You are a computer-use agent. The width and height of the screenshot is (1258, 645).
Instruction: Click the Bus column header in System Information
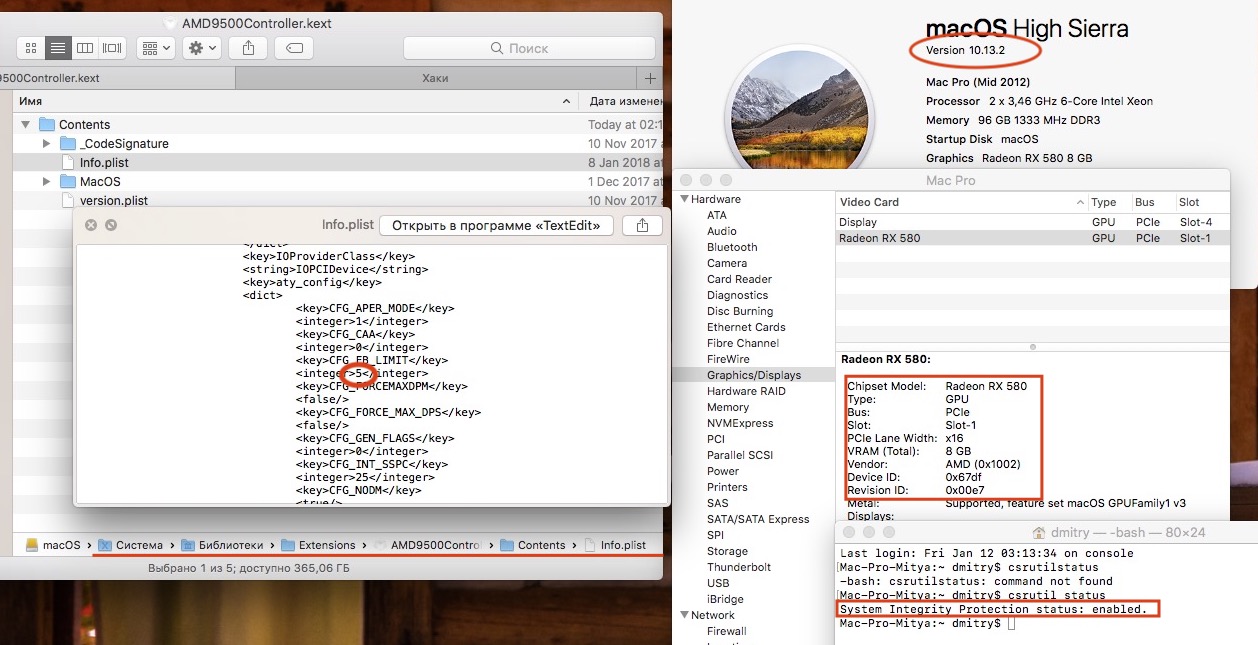click(x=1153, y=202)
